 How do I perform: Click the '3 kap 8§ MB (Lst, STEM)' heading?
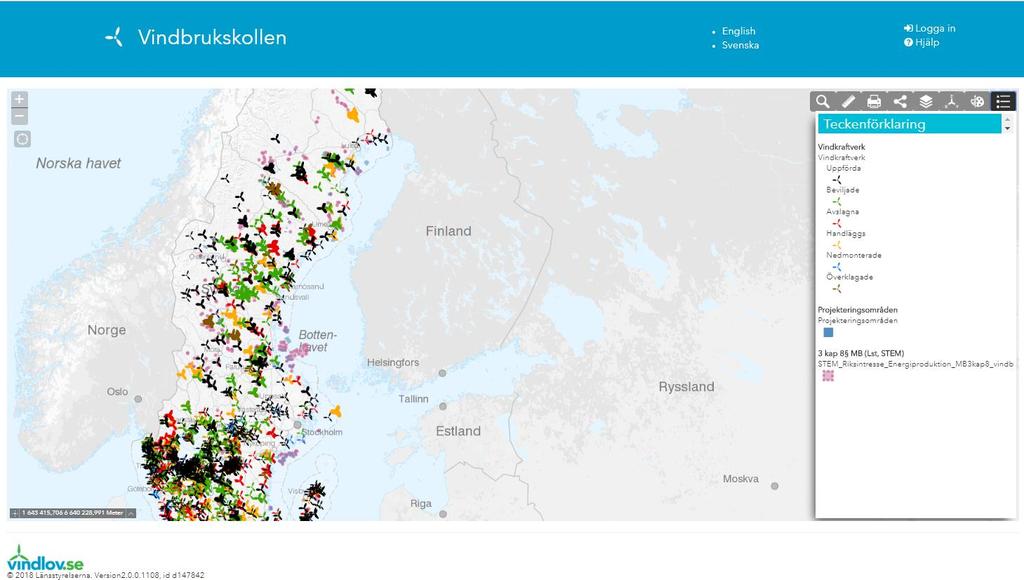pos(861,353)
